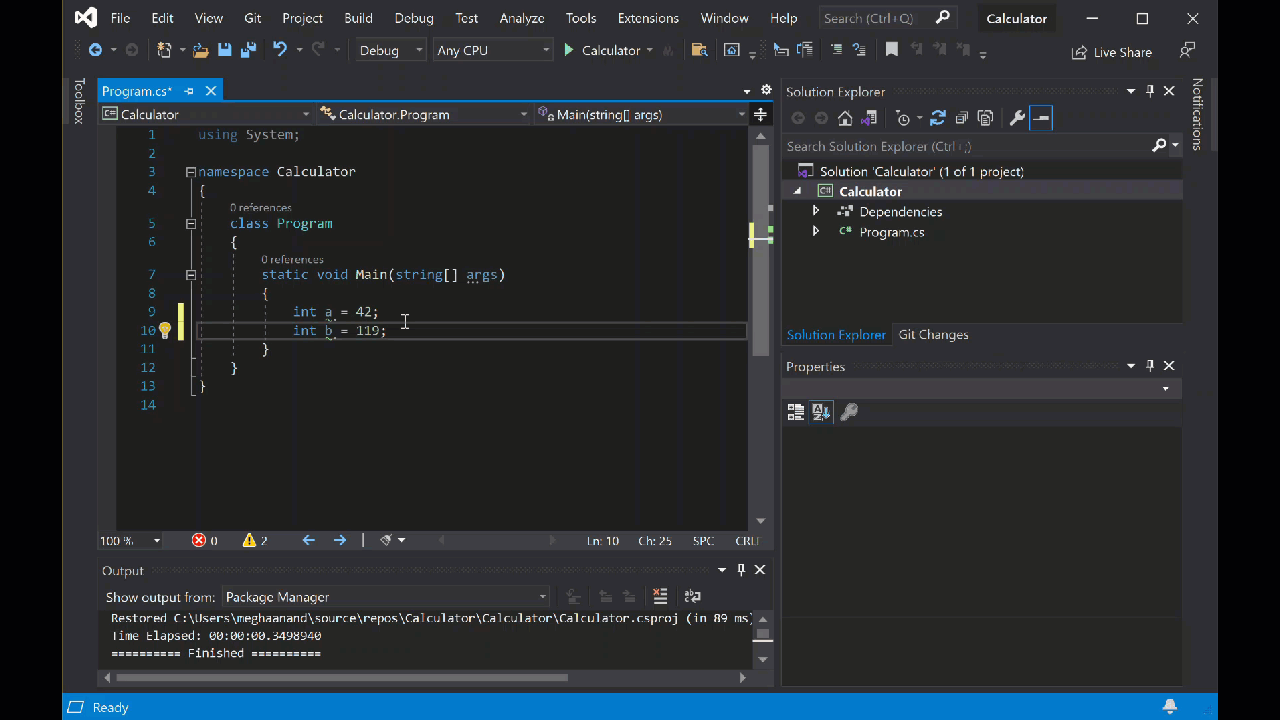Viewport: 1280px width, 720px height.
Task: Select the Undo icon on the toolbar
Action: tap(280, 50)
